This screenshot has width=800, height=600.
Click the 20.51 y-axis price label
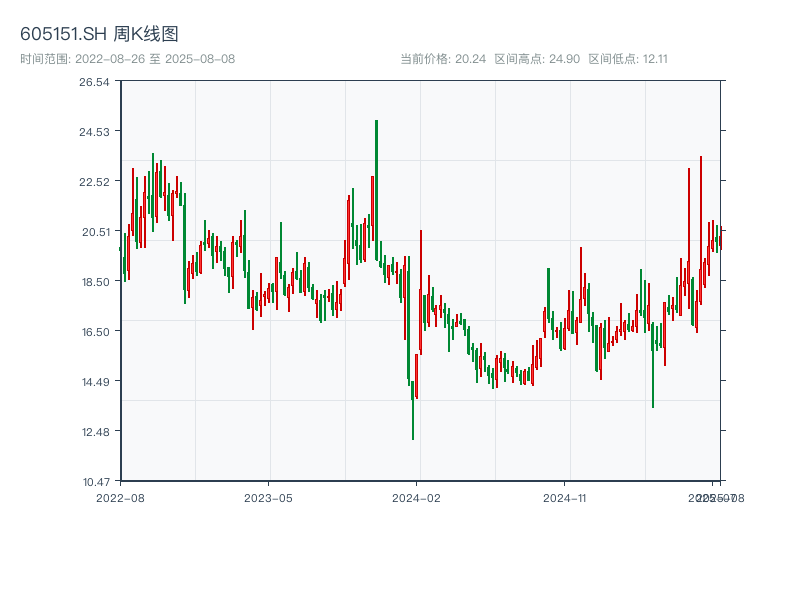[x=94, y=232]
